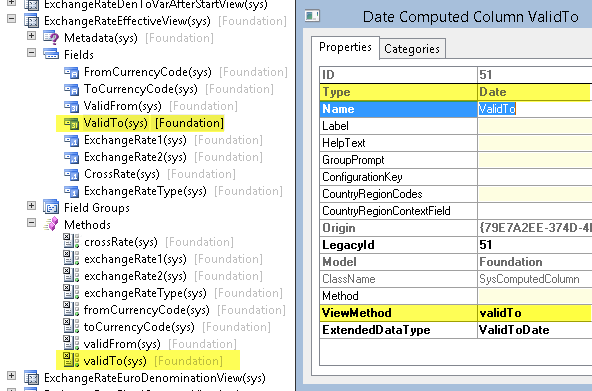Image resolution: width=592 pixels, height=391 pixels.
Task: Collapse the Fields node
Action: tap(32, 52)
